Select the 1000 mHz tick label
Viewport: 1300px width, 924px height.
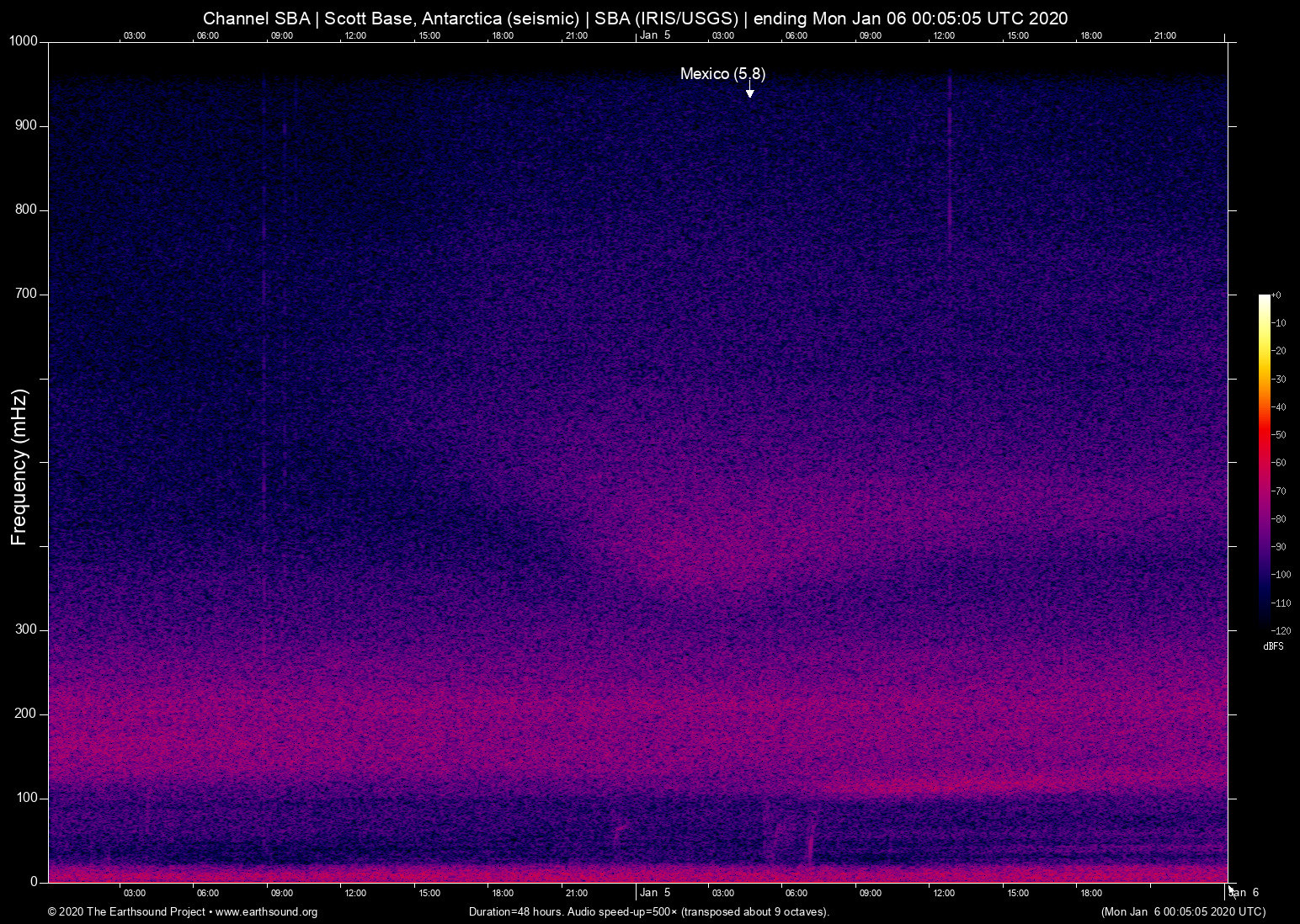22,40
